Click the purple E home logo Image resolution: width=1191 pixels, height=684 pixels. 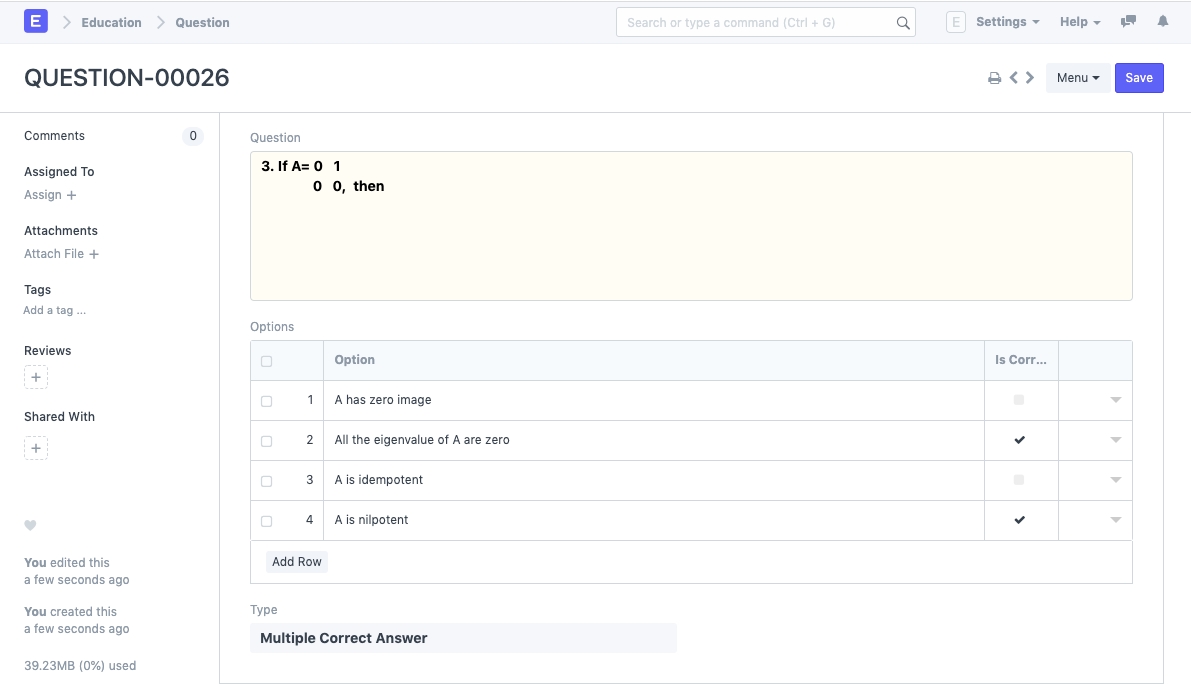pos(36,22)
